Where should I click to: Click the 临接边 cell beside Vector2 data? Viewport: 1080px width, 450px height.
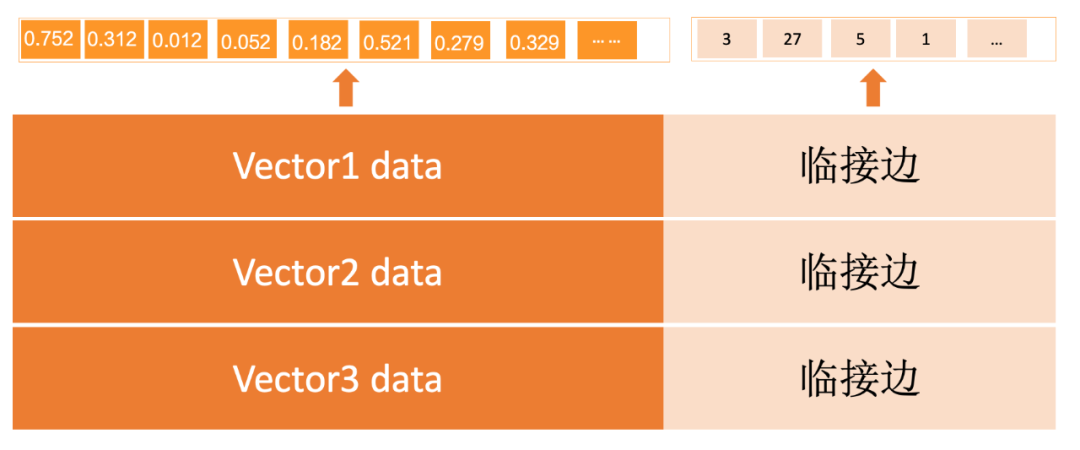pyautogui.click(x=860, y=272)
